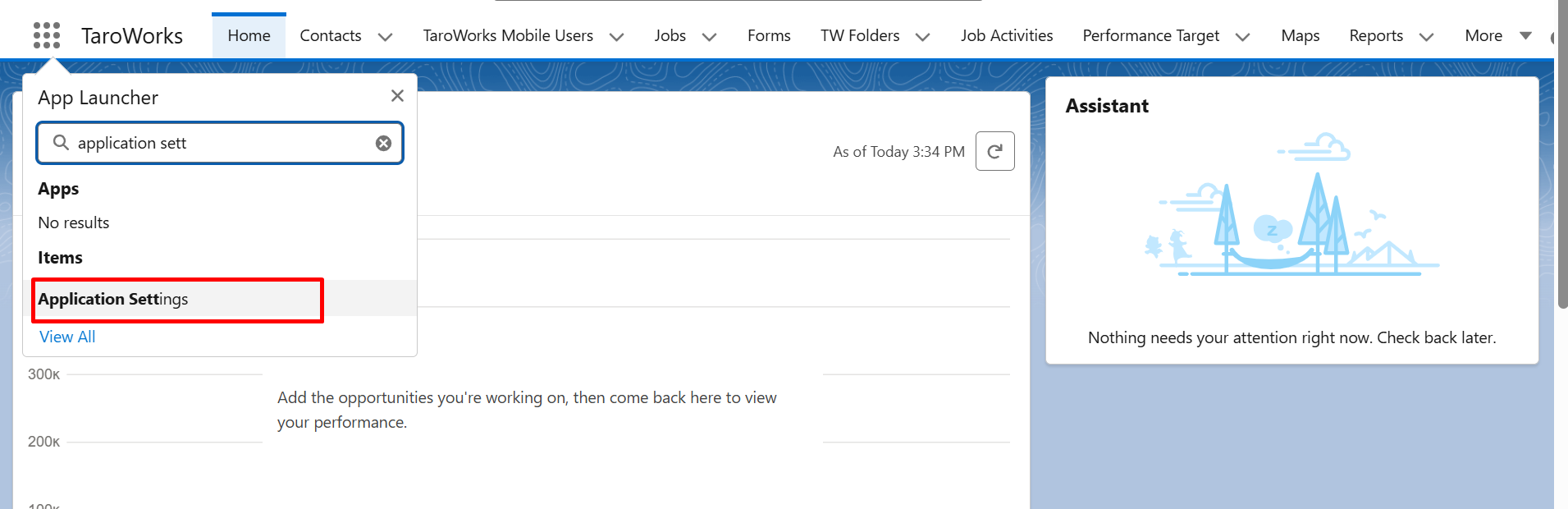Open the Forms tab
Image resolution: width=1568 pixels, height=509 pixels.
[769, 35]
